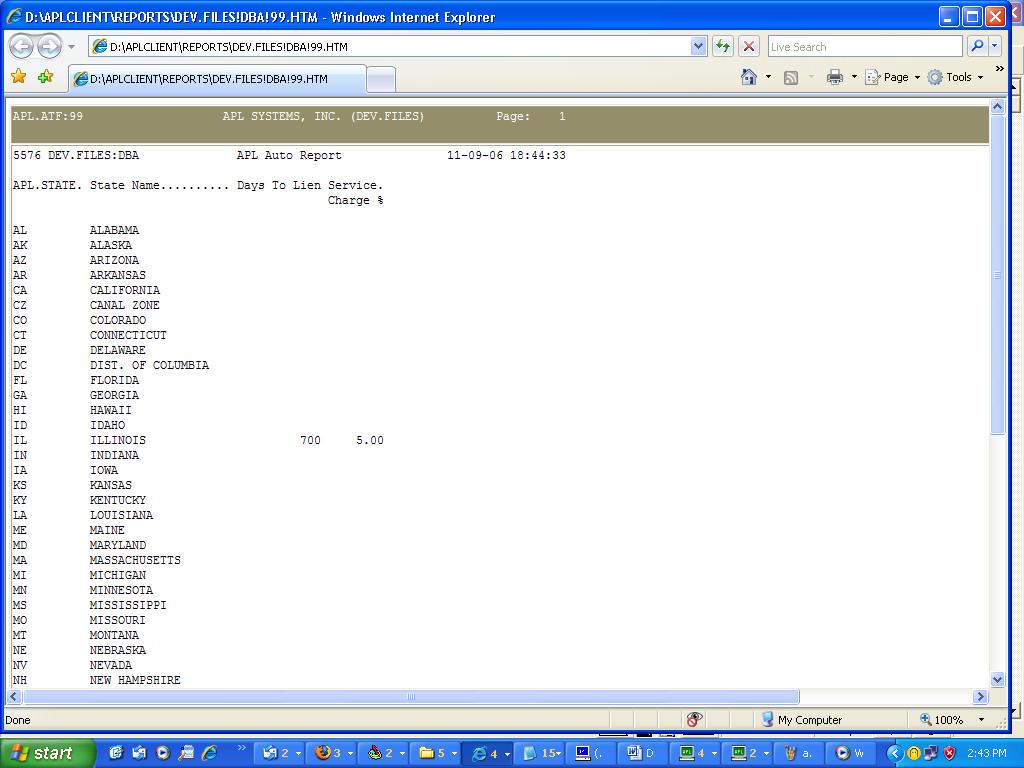Click the horizontal scrollbar left arrow
1024x768 pixels.
click(13, 697)
